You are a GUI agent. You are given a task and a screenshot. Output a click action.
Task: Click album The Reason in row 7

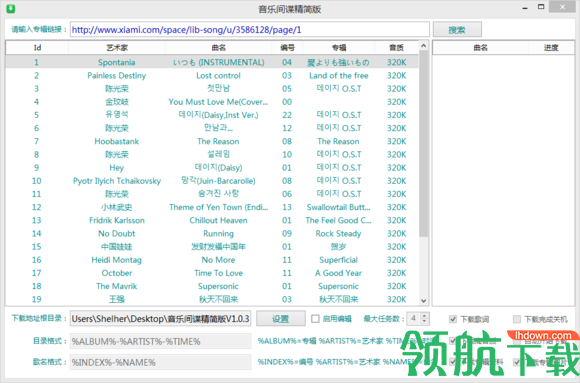(338, 141)
